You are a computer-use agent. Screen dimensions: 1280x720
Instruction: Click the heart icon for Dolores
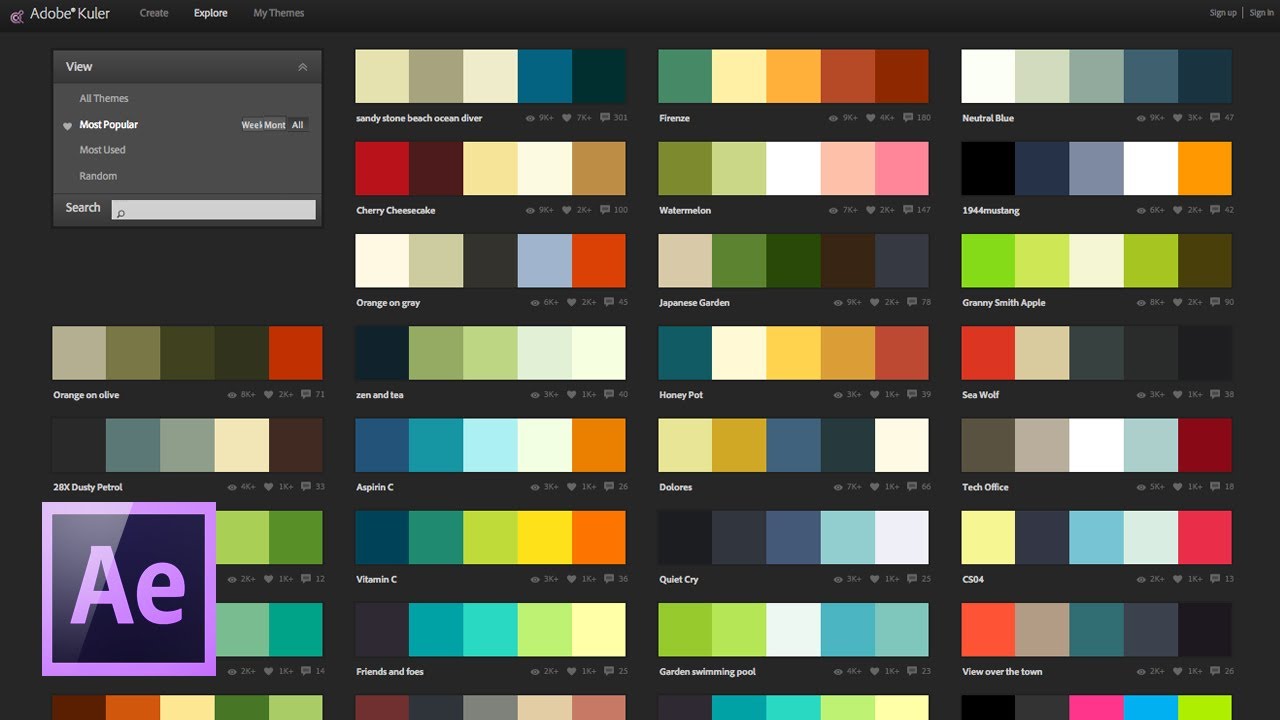[874, 487]
